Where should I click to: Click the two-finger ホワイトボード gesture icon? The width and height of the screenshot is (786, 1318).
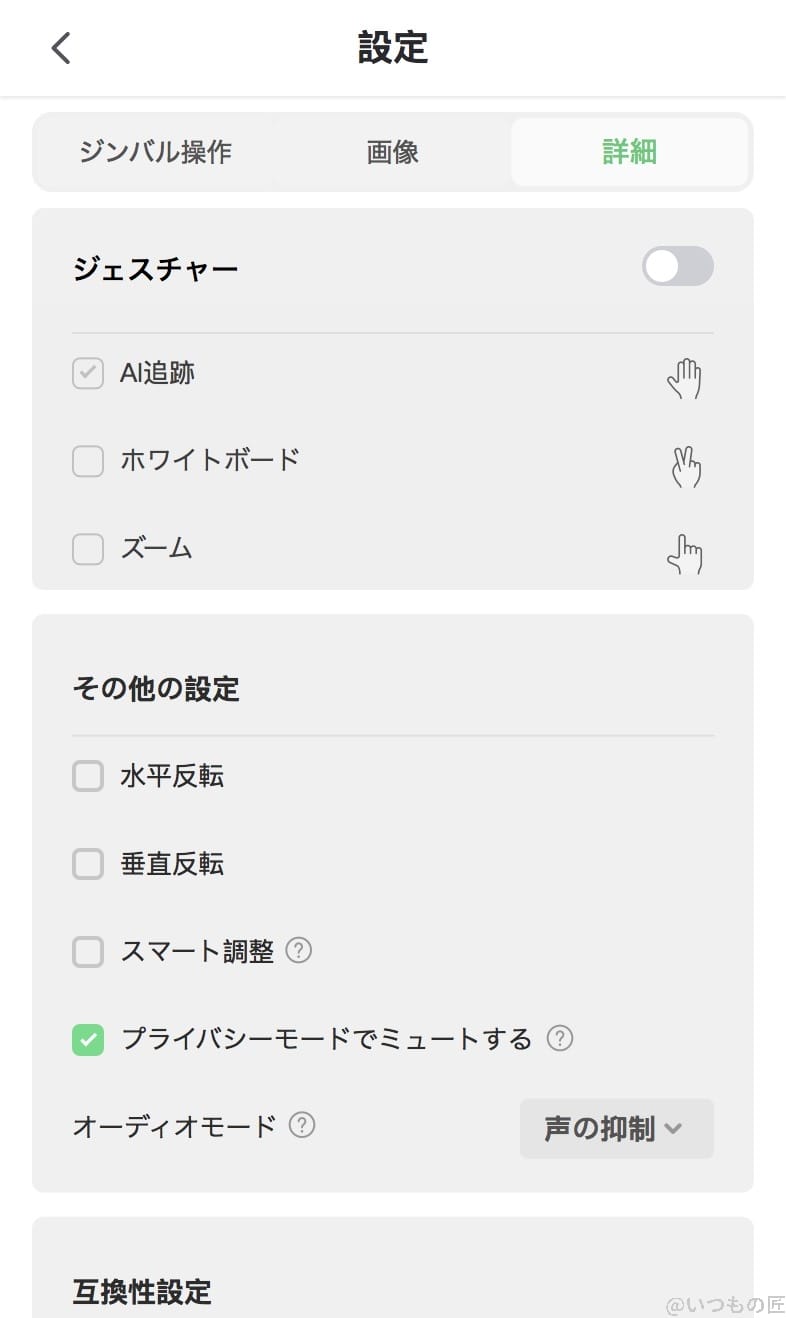click(x=686, y=466)
